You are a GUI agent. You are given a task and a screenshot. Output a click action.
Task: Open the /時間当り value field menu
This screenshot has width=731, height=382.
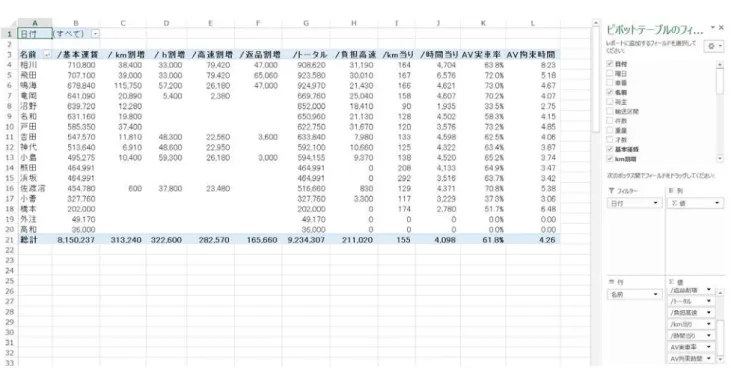point(709,335)
